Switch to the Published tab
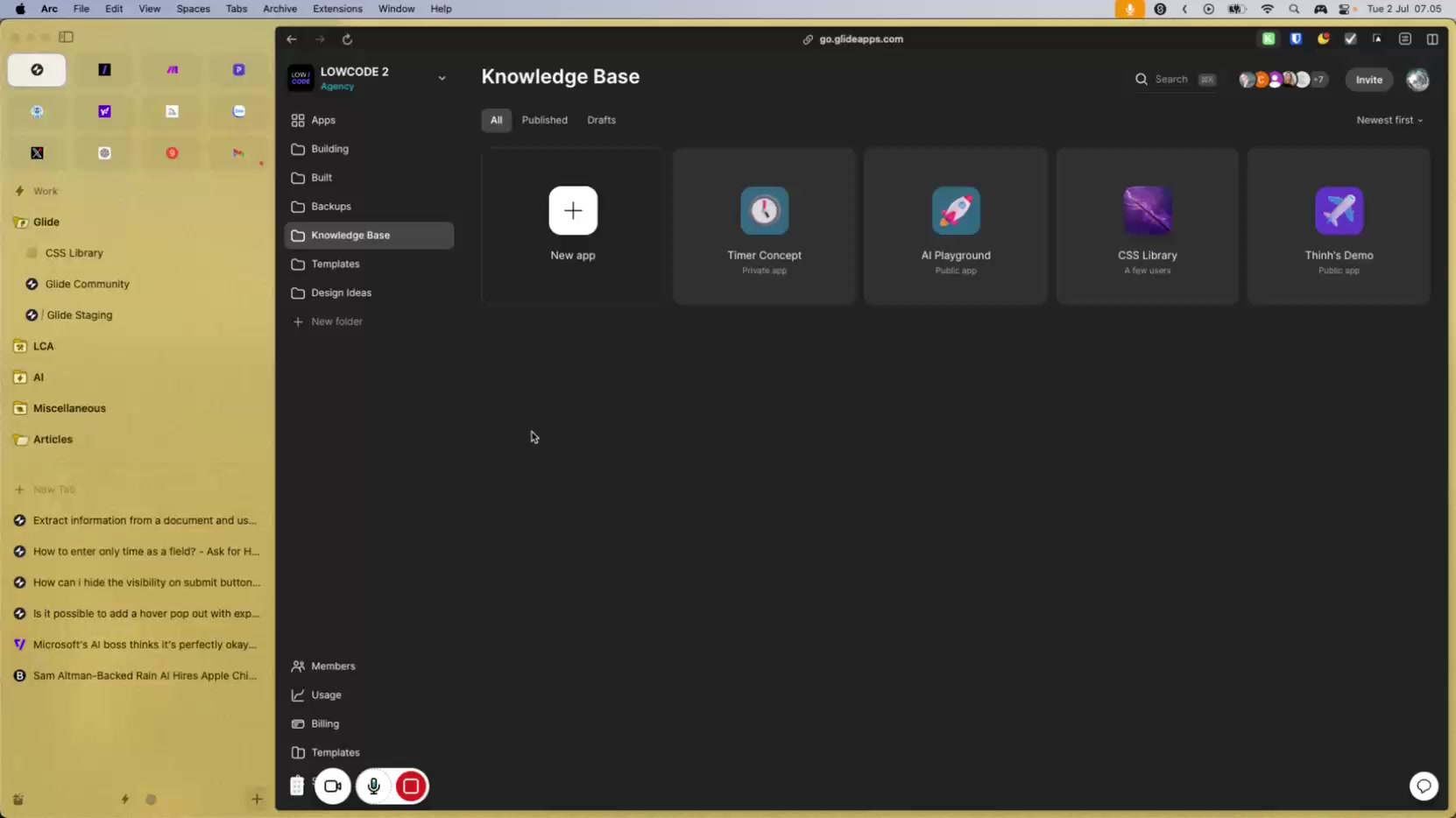The width and height of the screenshot is (1456, 818). click(x=544, y=120)
